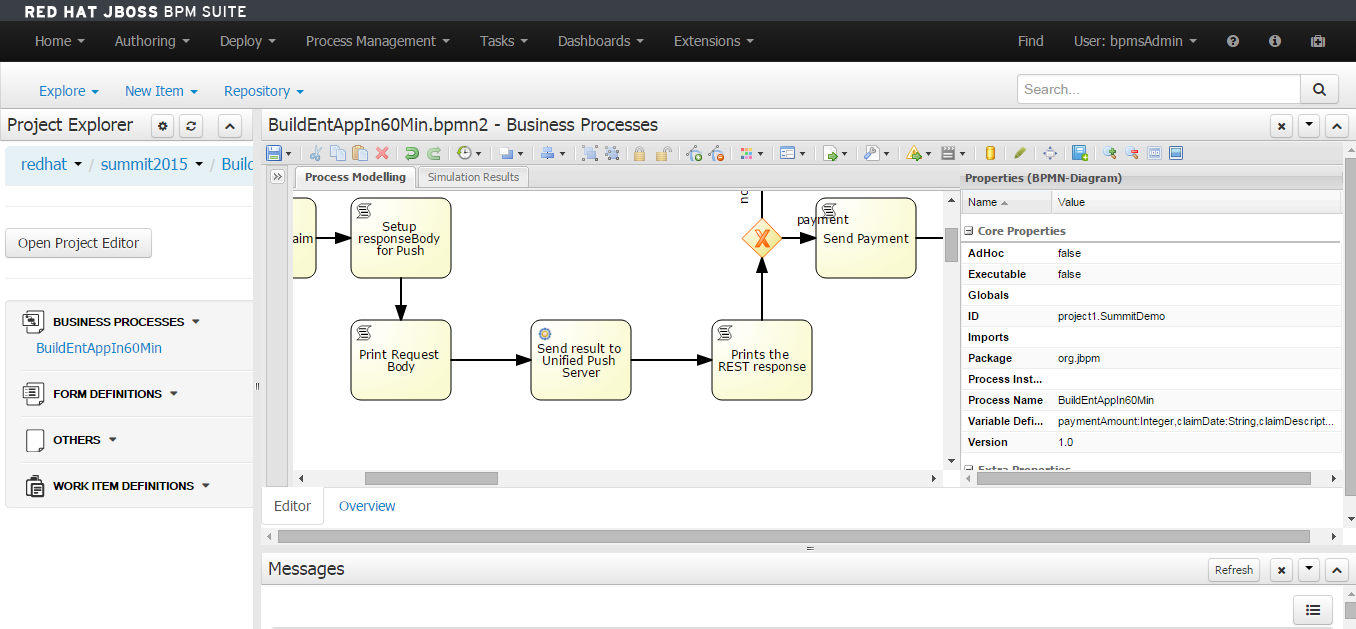1356x629 pixels.
Task: Click the Refresh button in Messages
Action: tap(1233, 570)
